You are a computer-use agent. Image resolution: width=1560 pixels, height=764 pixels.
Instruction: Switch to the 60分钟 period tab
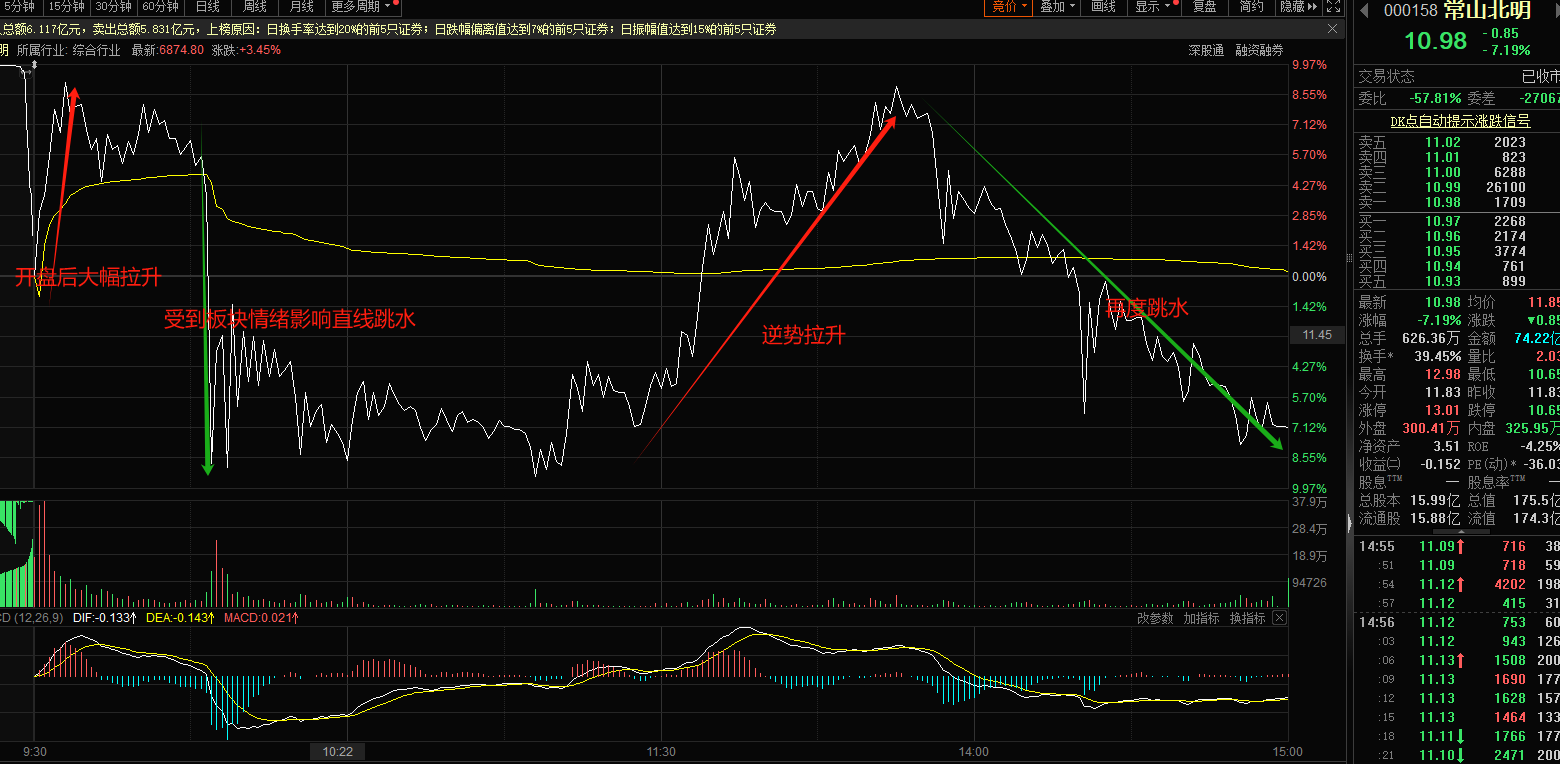(x=161, y=6)
